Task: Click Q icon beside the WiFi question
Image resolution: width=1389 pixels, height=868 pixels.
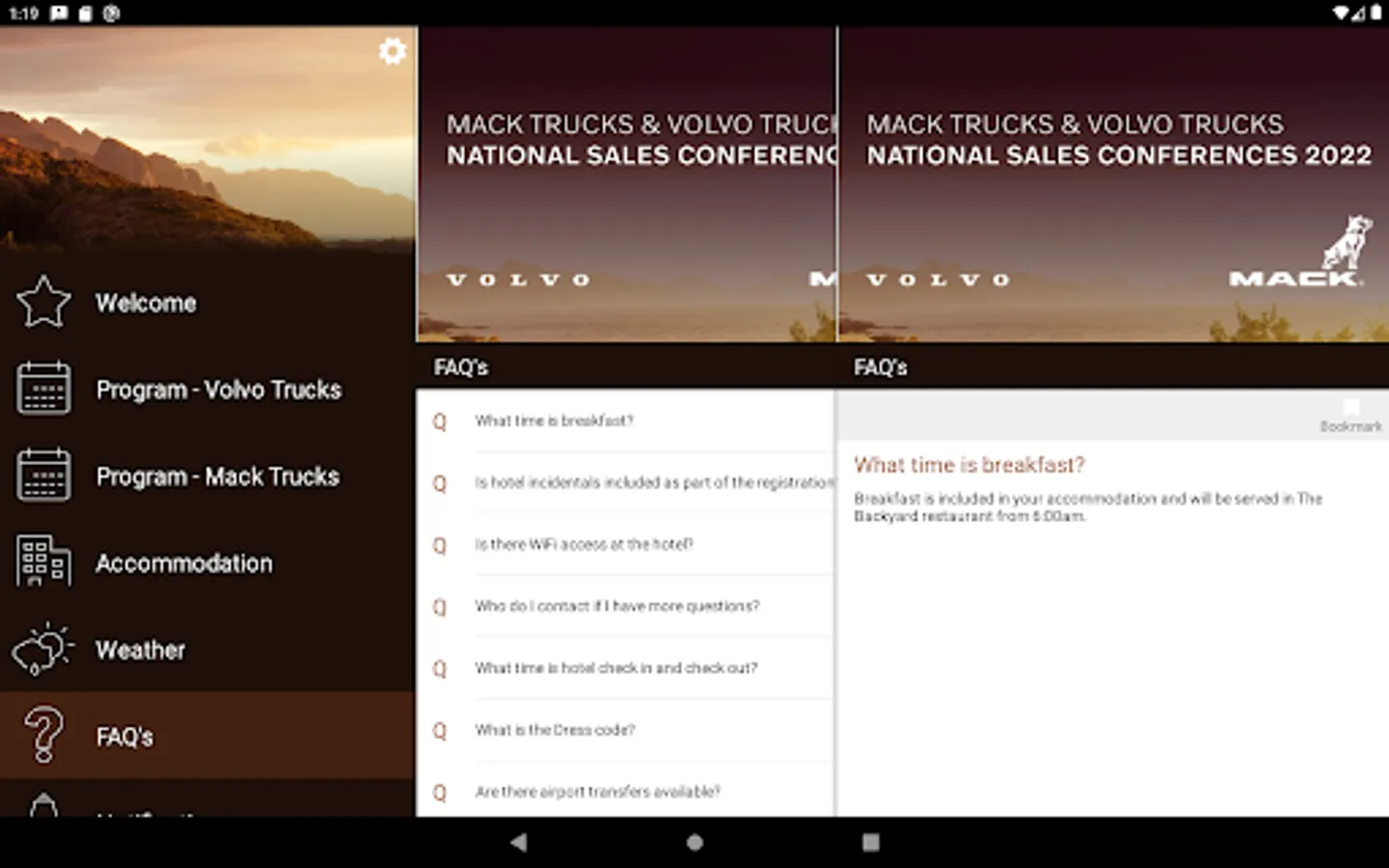Action: [440, 545]
